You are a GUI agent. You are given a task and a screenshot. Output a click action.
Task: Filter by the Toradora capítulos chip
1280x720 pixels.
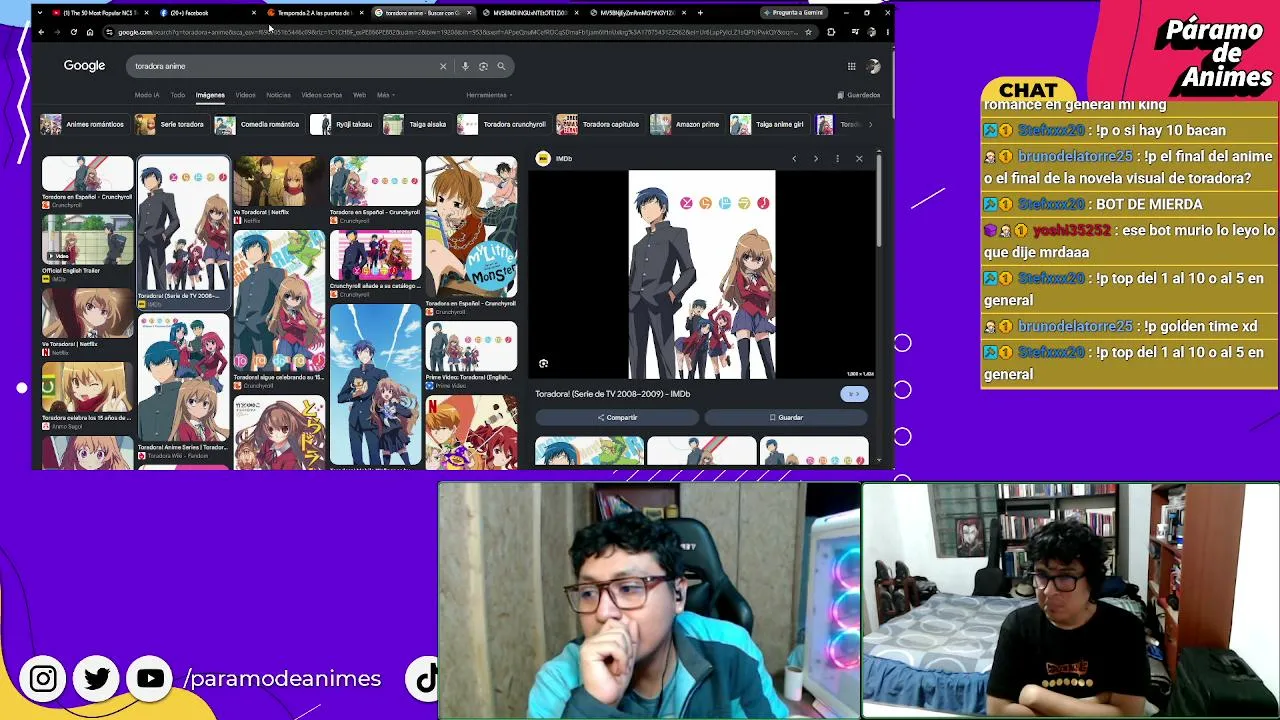(598, 124)
